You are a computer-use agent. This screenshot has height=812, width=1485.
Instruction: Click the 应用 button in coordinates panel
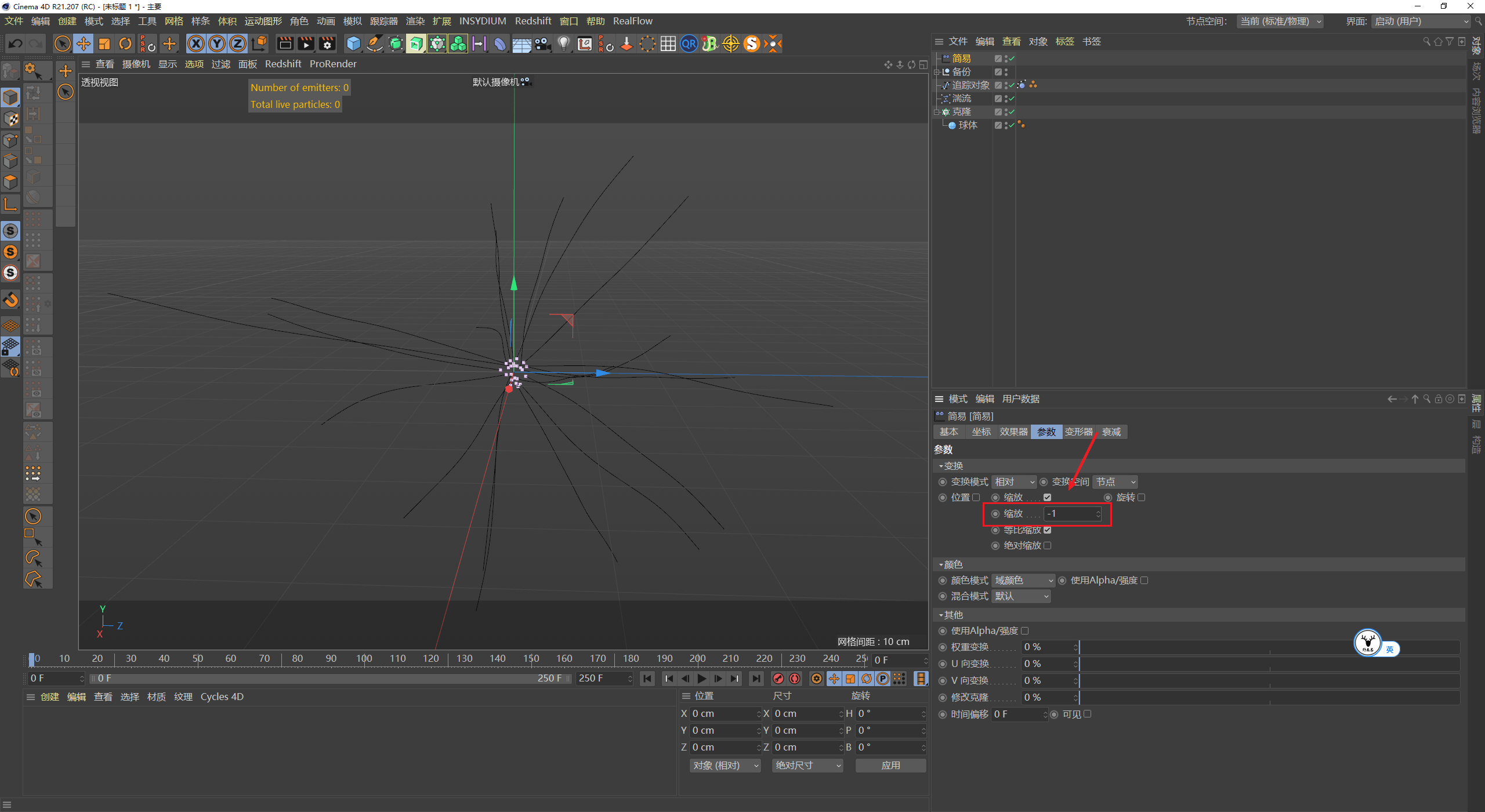pos(891,765)
